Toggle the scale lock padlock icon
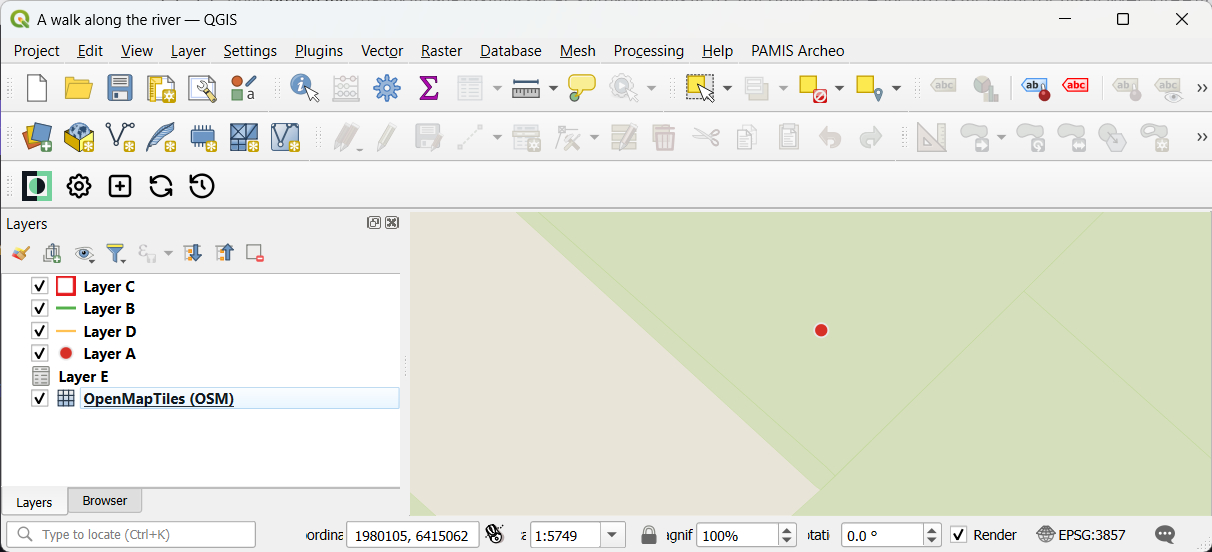 click(x=648, y=535)
